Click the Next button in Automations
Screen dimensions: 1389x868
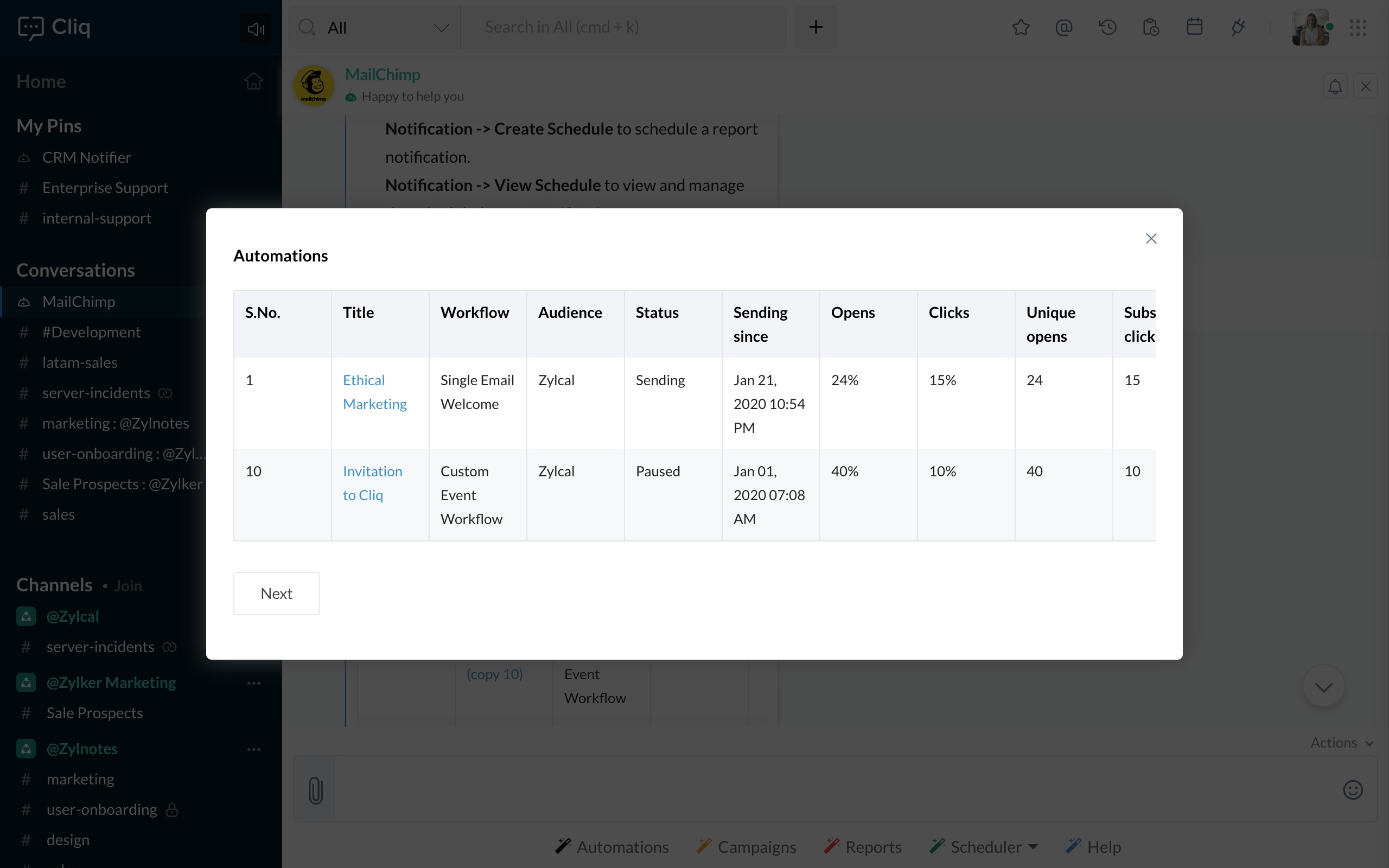click(x=277, y=593)
